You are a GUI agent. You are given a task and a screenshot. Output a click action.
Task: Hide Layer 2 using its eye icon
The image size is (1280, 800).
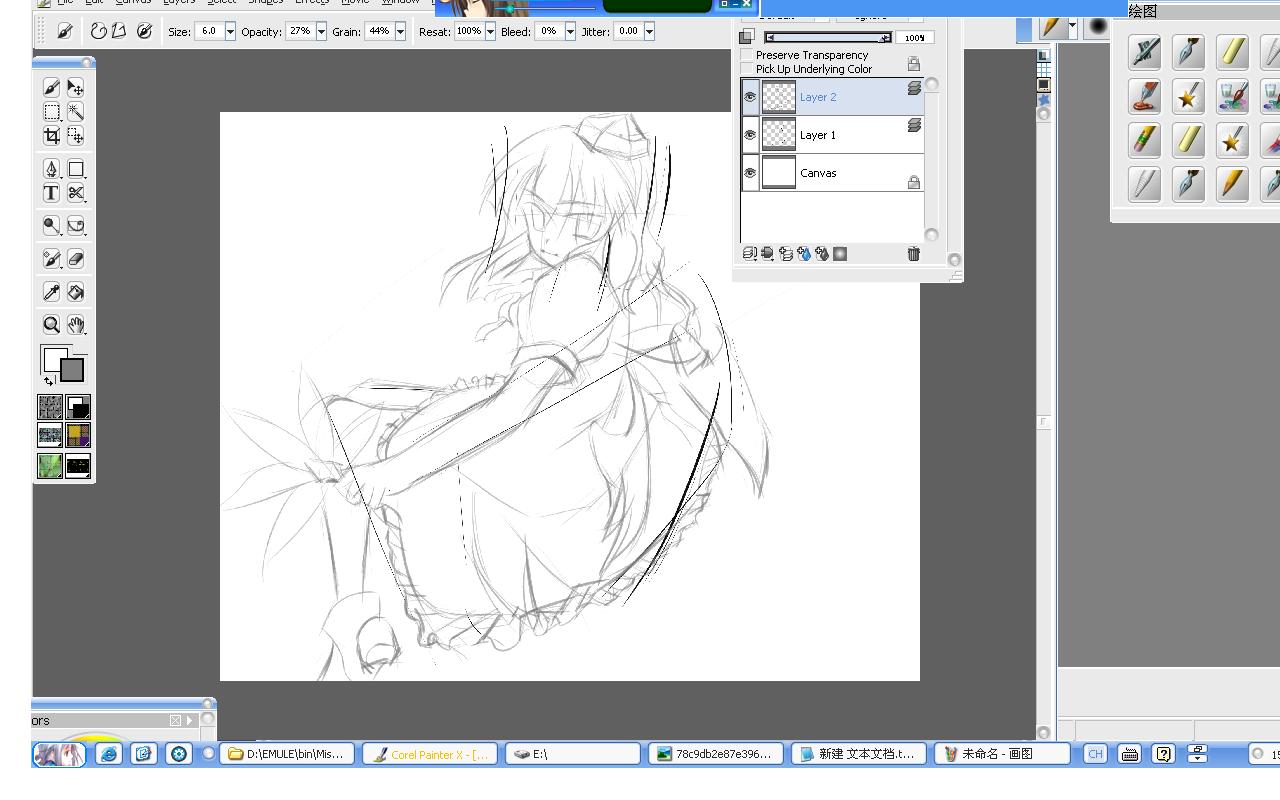tap(750, 97)
